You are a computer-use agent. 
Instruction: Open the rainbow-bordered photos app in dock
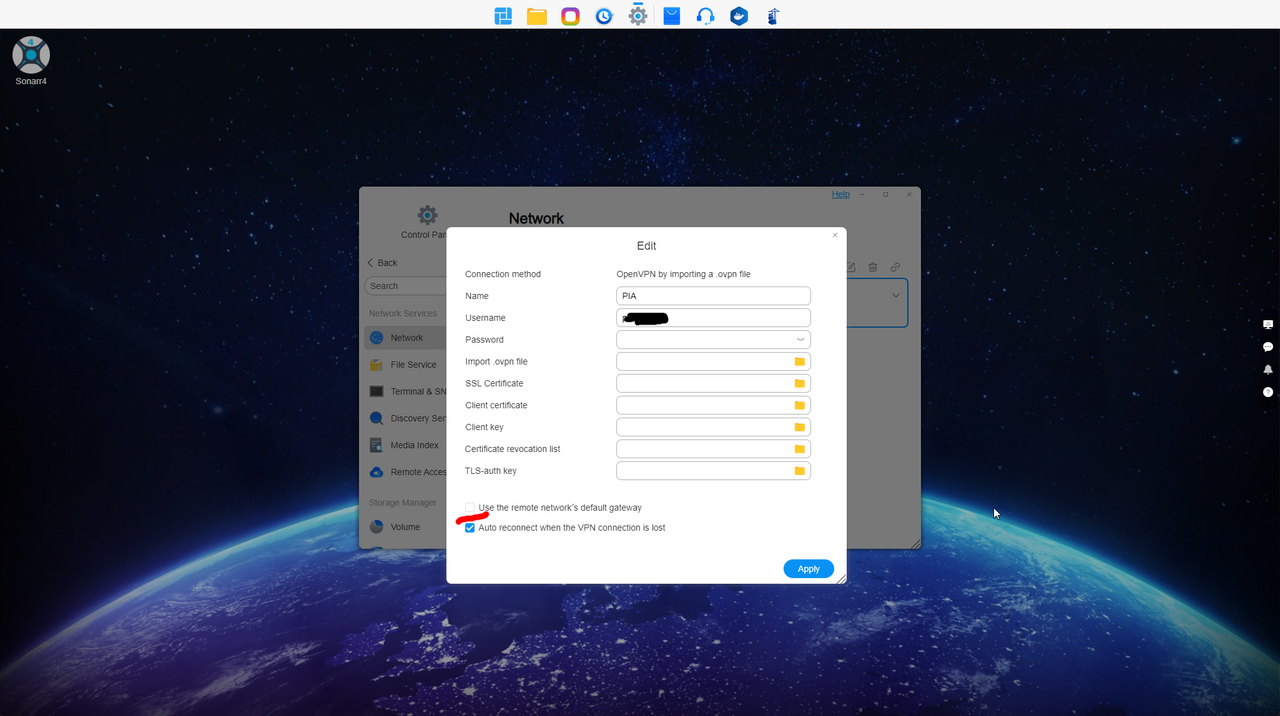tap(570, 16)
